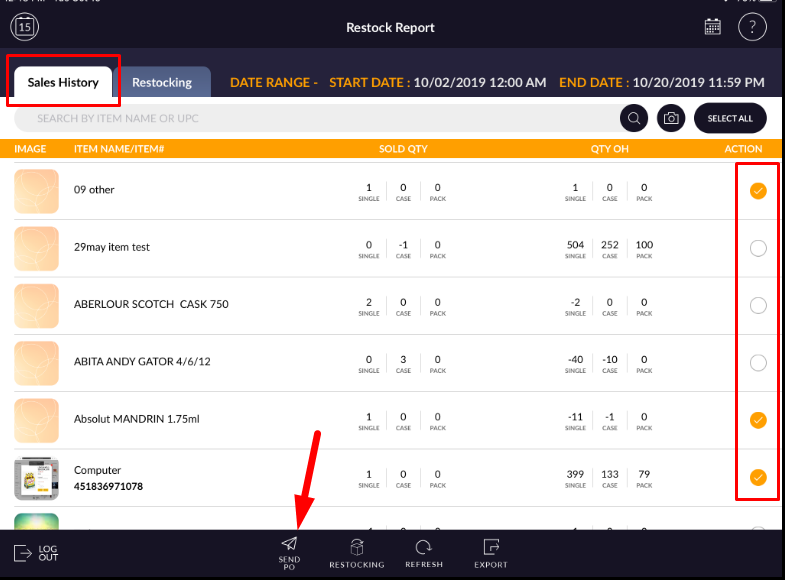Open the help question mark icon
The width and height of the screenshot is (785, 580).
752,27
